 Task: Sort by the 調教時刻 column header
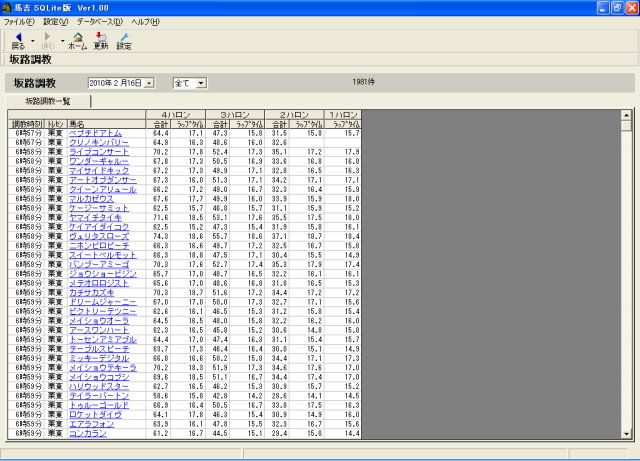pos(26,124)
